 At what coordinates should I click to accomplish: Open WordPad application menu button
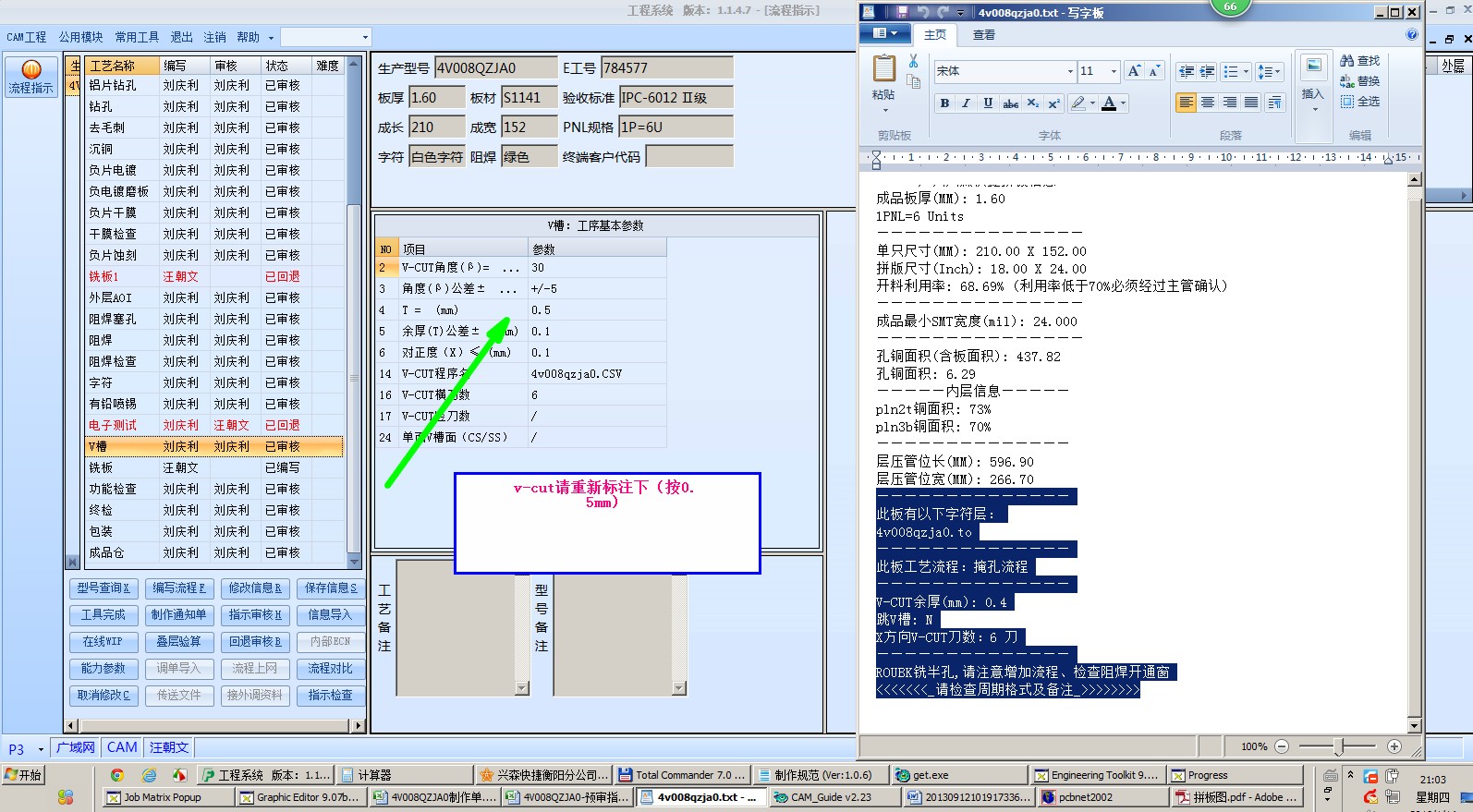[885, 34]
